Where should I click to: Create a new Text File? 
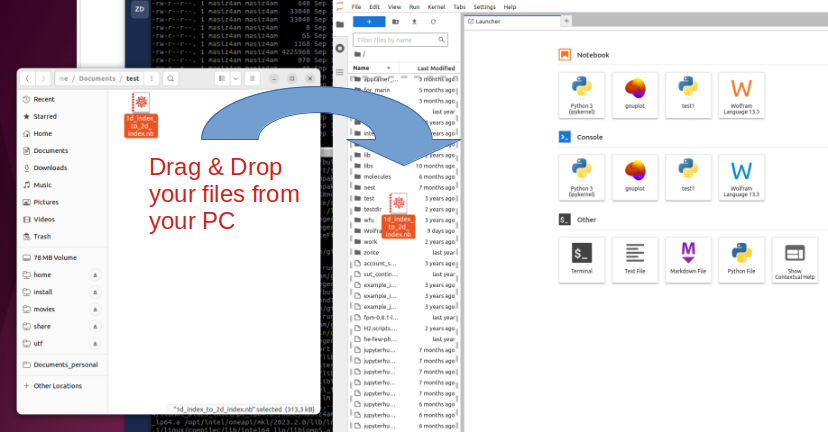coord(635,260)
